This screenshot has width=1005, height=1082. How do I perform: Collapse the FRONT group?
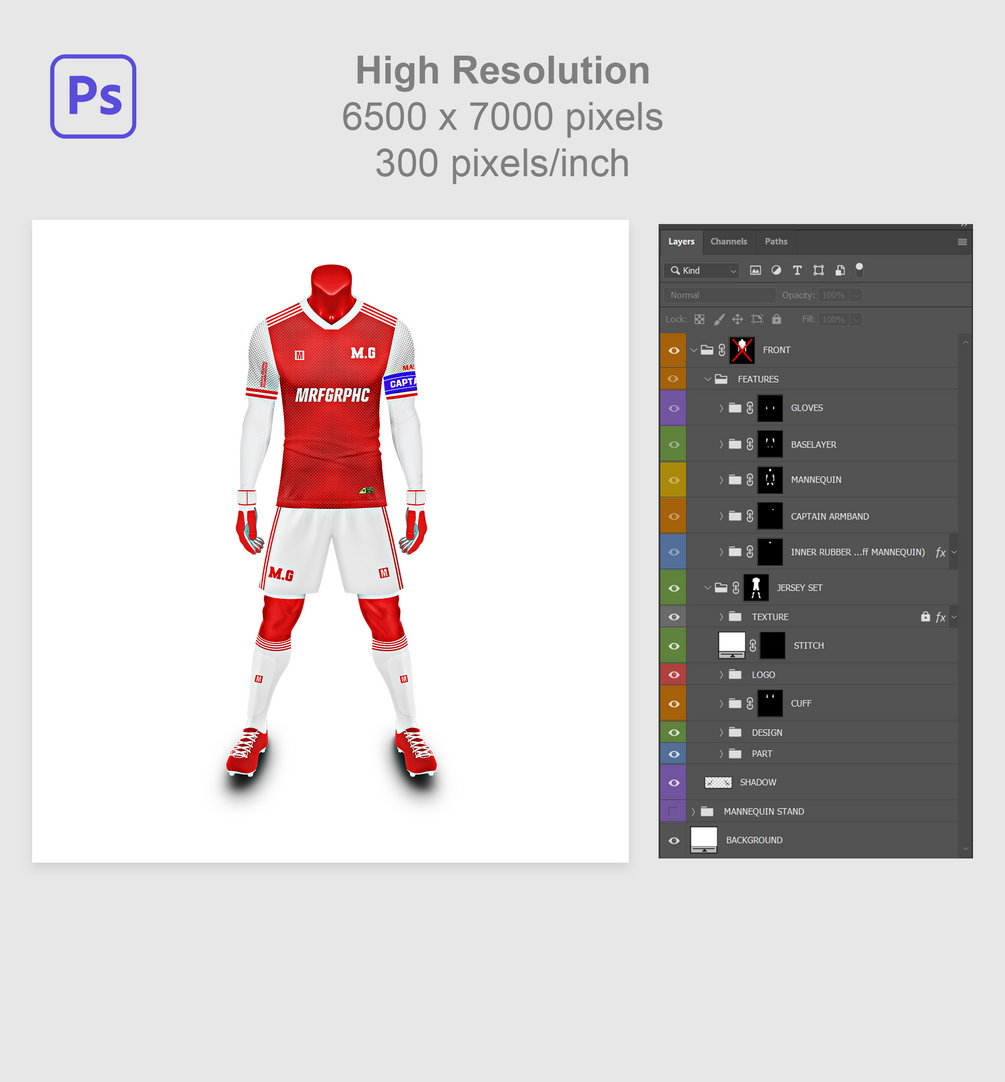(x=694, y=351)
